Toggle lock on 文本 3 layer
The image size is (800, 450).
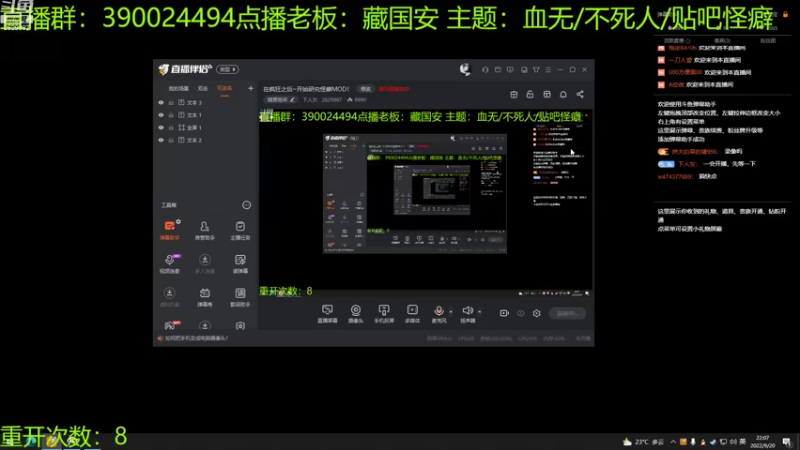pyautogui.click(x=171, y=103)
